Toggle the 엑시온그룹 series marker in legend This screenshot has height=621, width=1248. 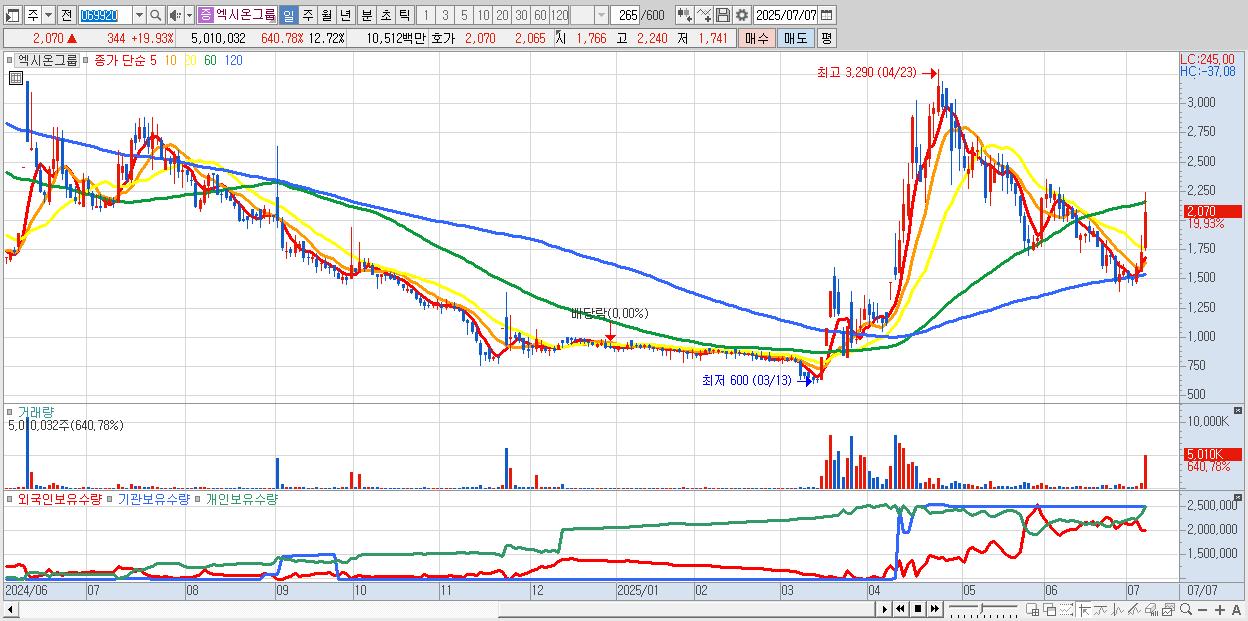[x=9, y=60]
